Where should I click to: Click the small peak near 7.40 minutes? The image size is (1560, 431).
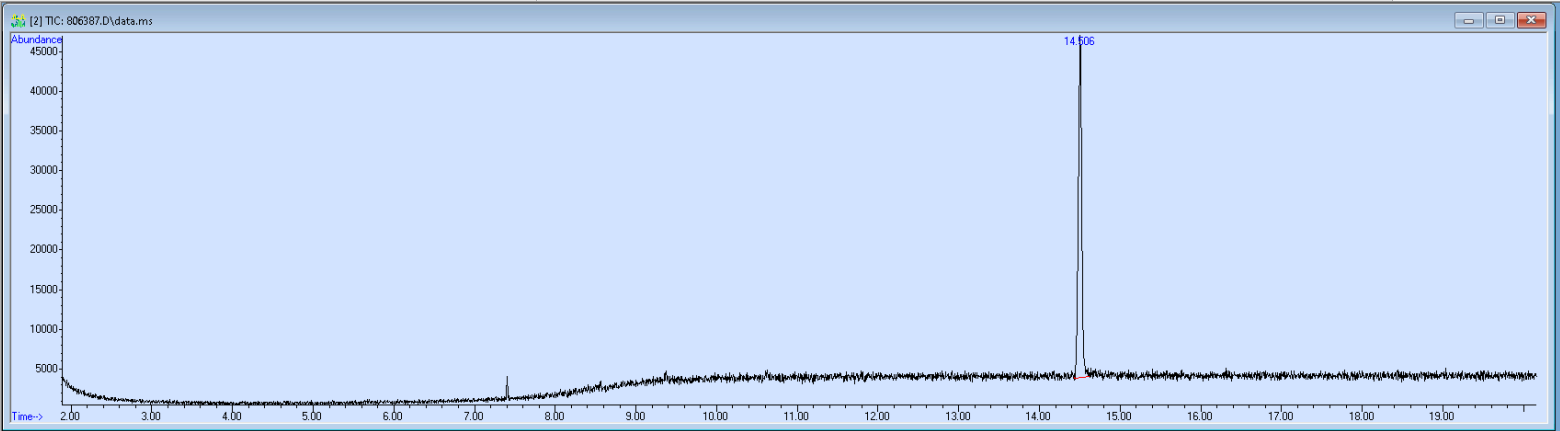[x=507, y=387]
